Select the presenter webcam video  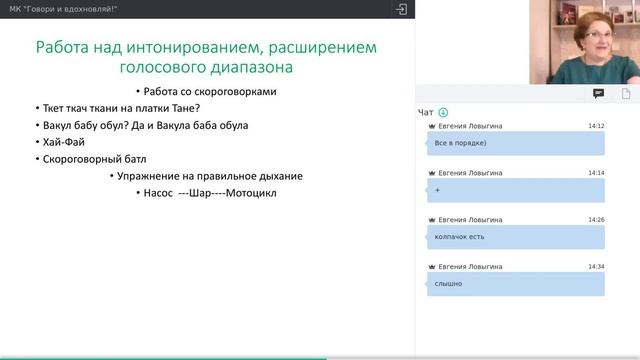584,42
